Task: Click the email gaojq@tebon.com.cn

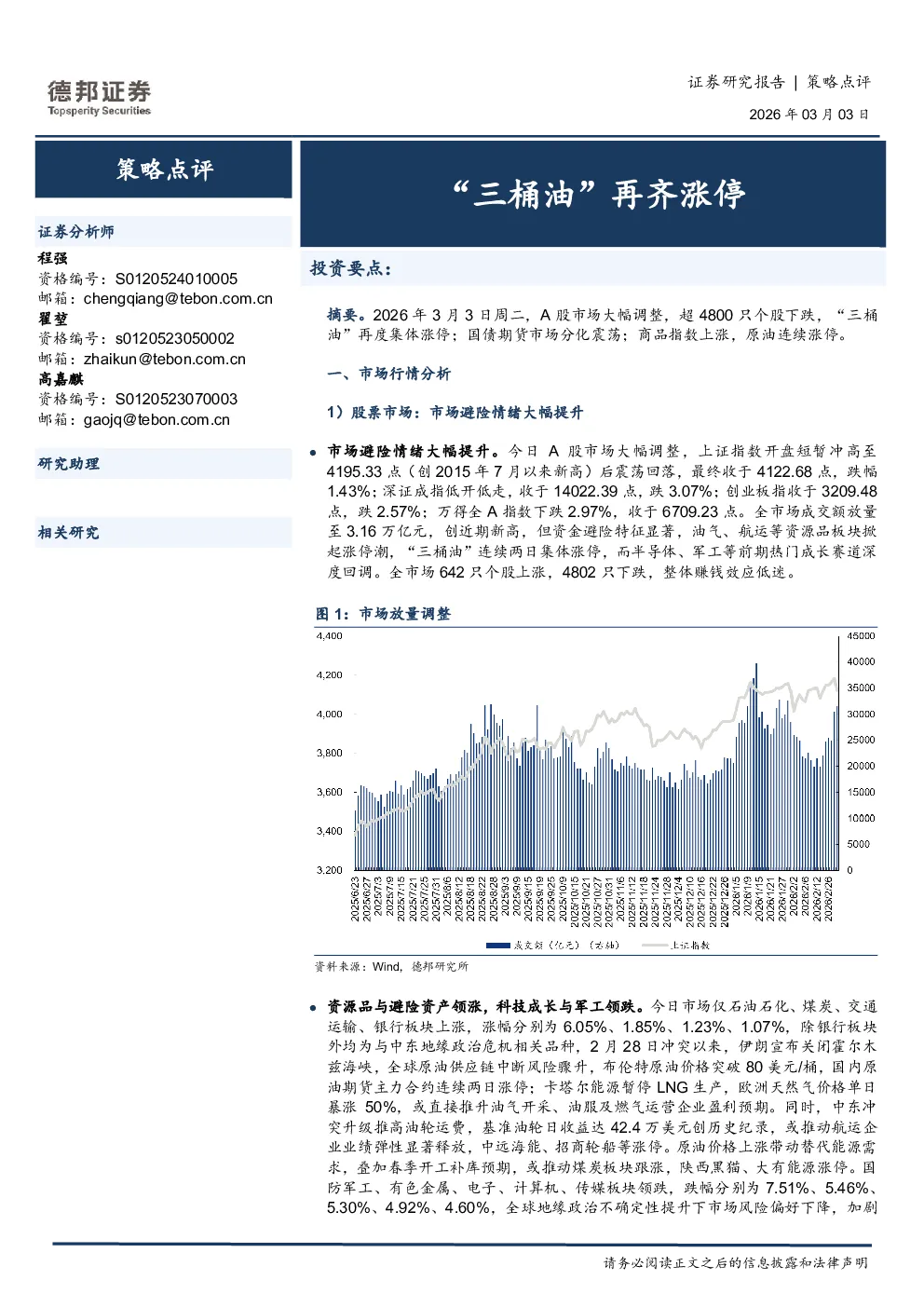Action: coord(156,420)
